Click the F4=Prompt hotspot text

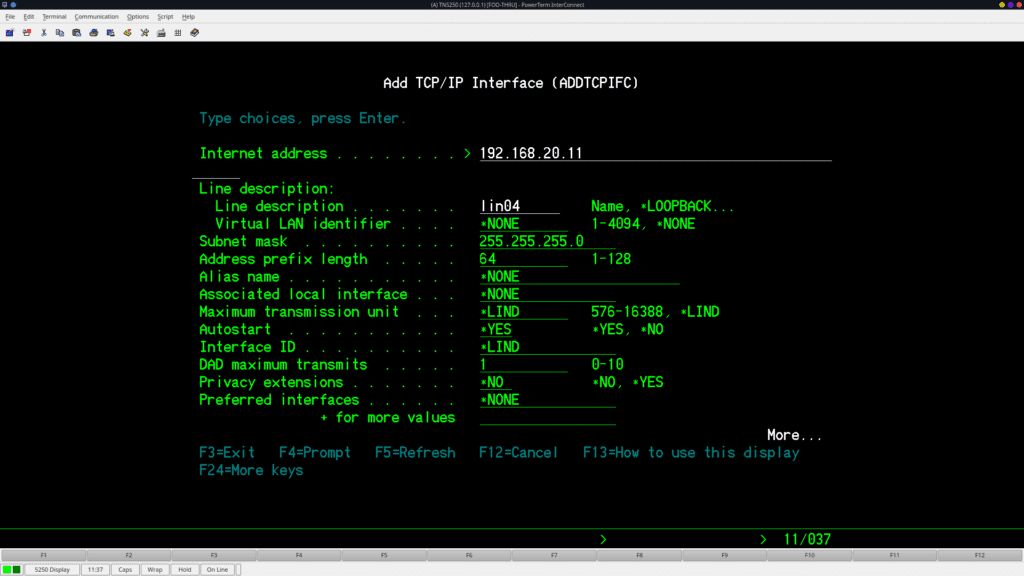[x=315, y=453]
